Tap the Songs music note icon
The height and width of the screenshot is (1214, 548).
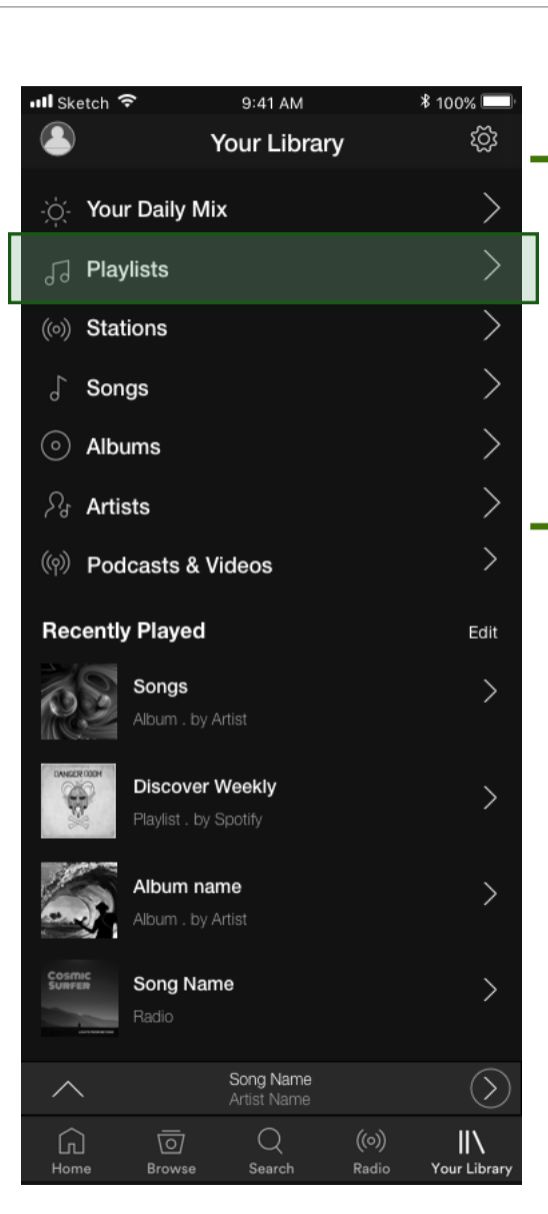tap(54, 388)
